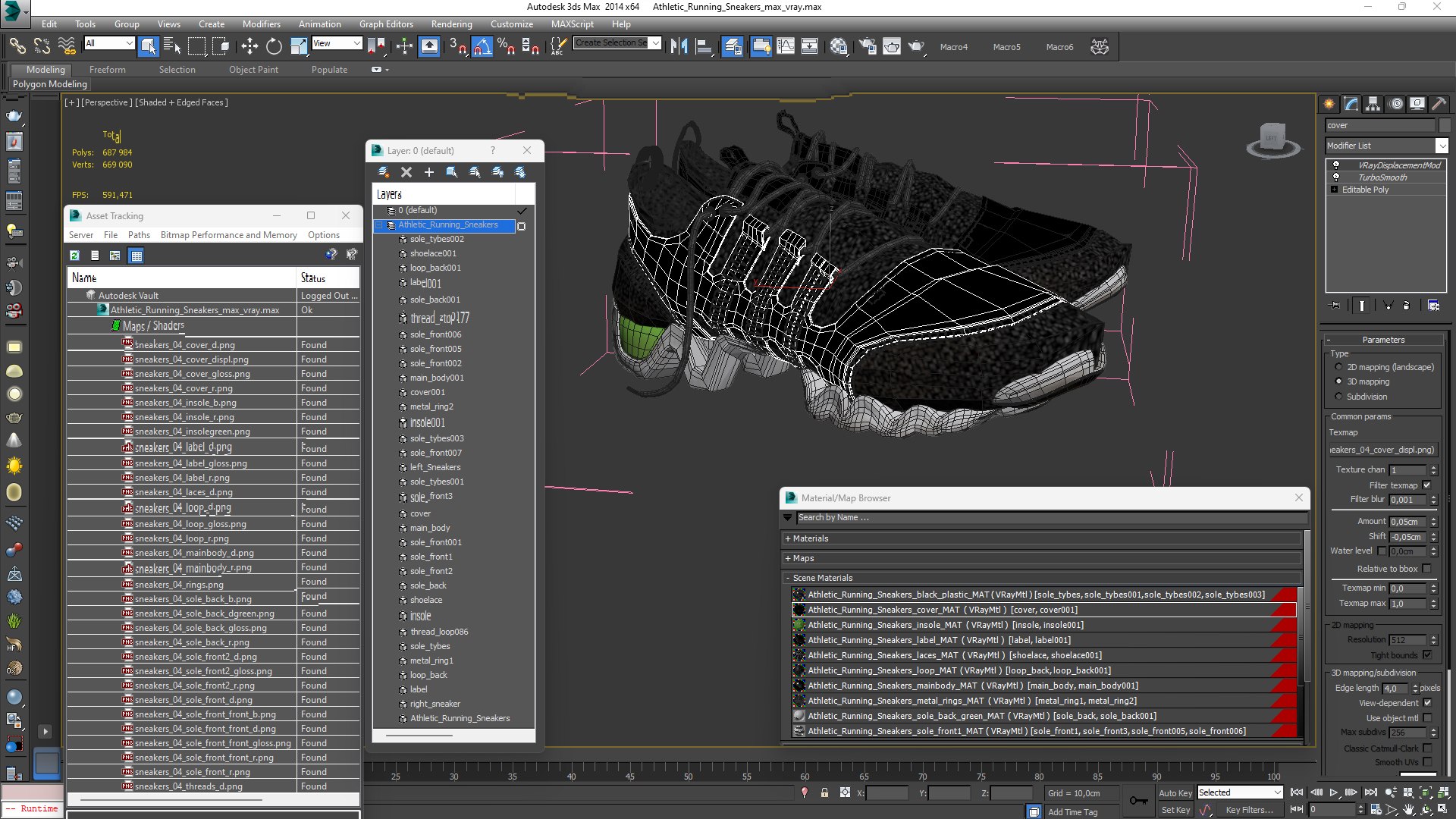The height and width of the screenshot is (819, 1456).
Task: Select the Move tool in main toolbar
Action: click(249, 46)
